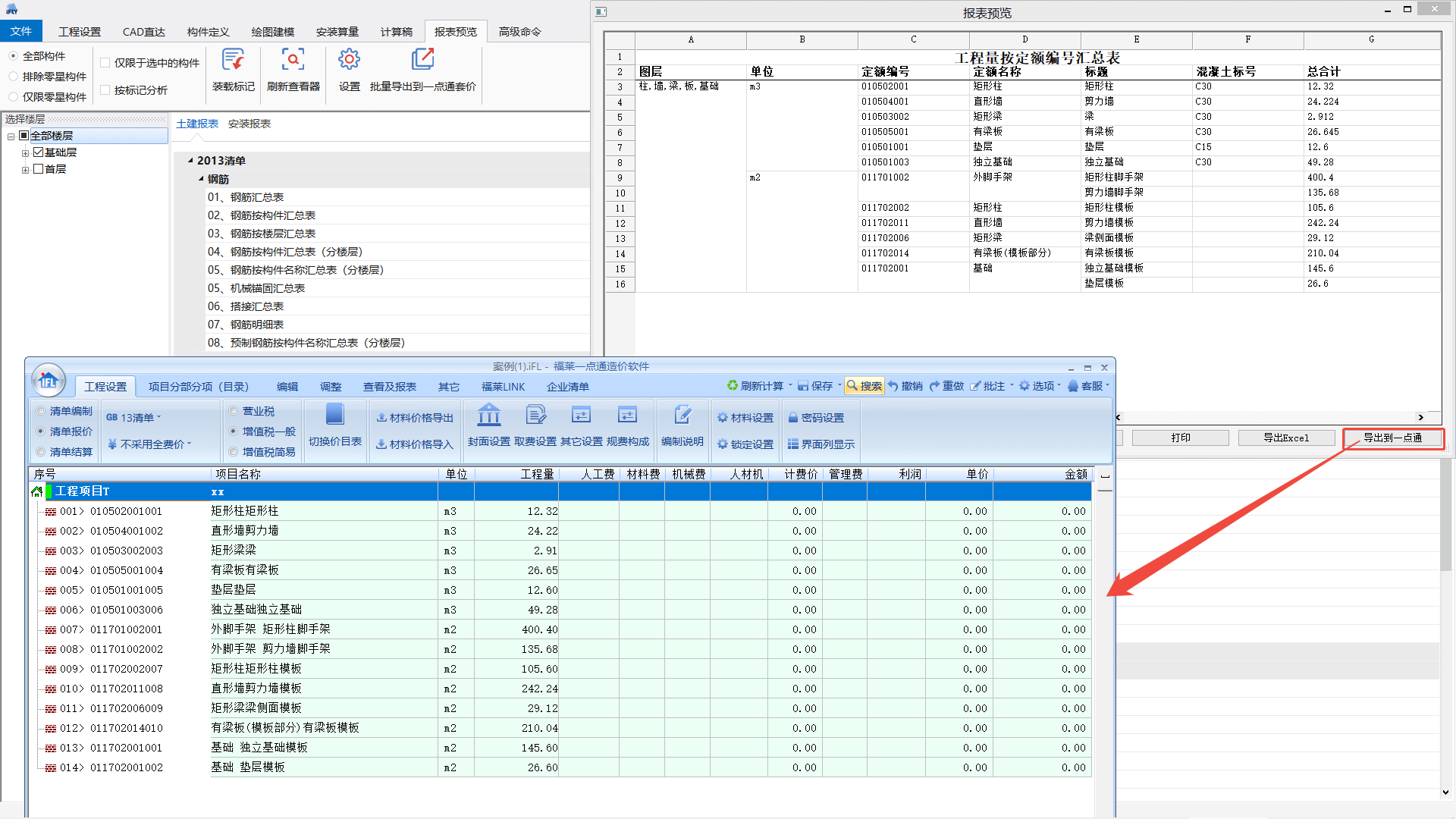The width and height of the screenshot is (1456, 819).
Task: Open 封面设置 building icon
Action: click(x=488, y=415)
